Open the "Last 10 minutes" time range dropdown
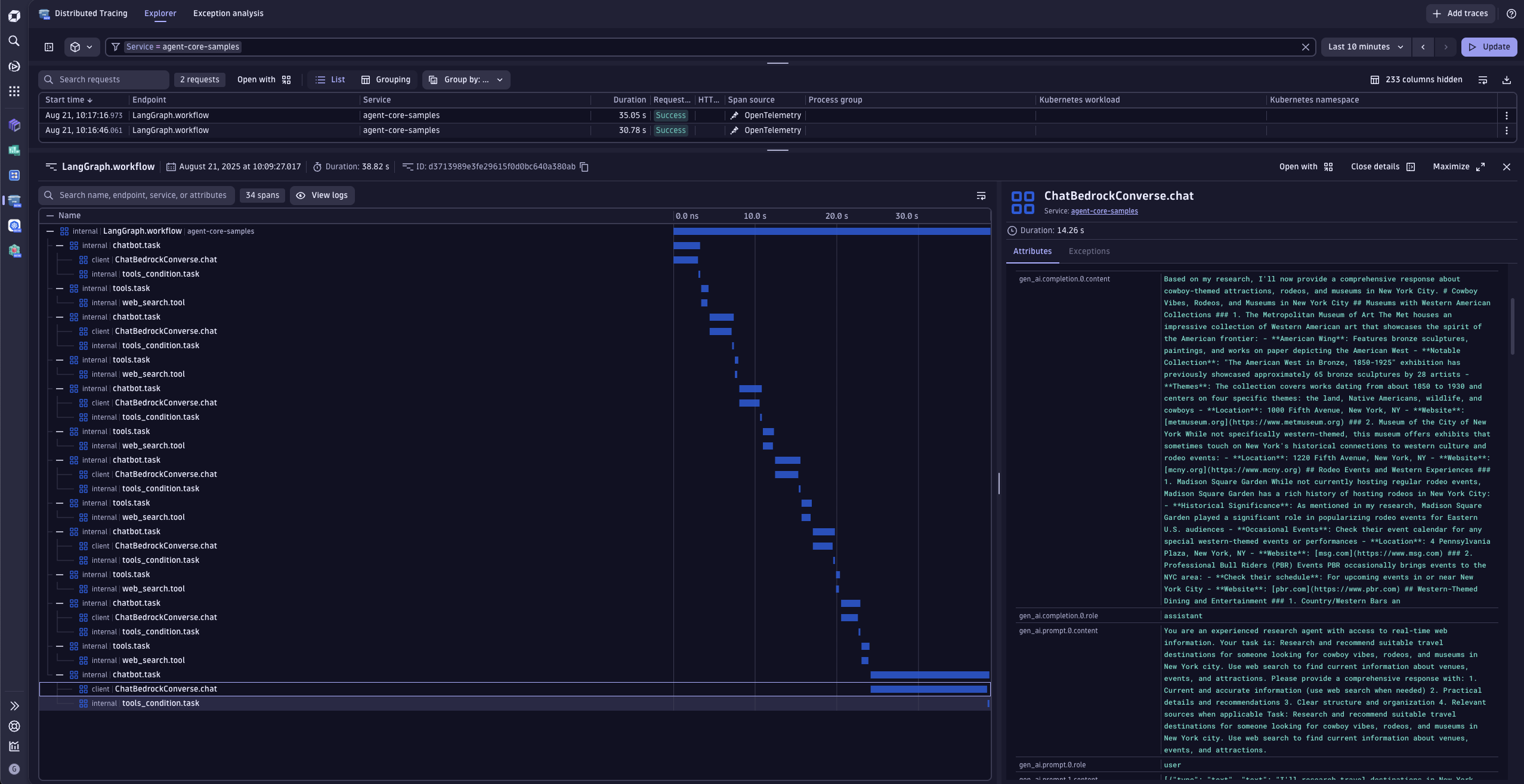Screen dimensions: 1524x784 point(1366,47)
